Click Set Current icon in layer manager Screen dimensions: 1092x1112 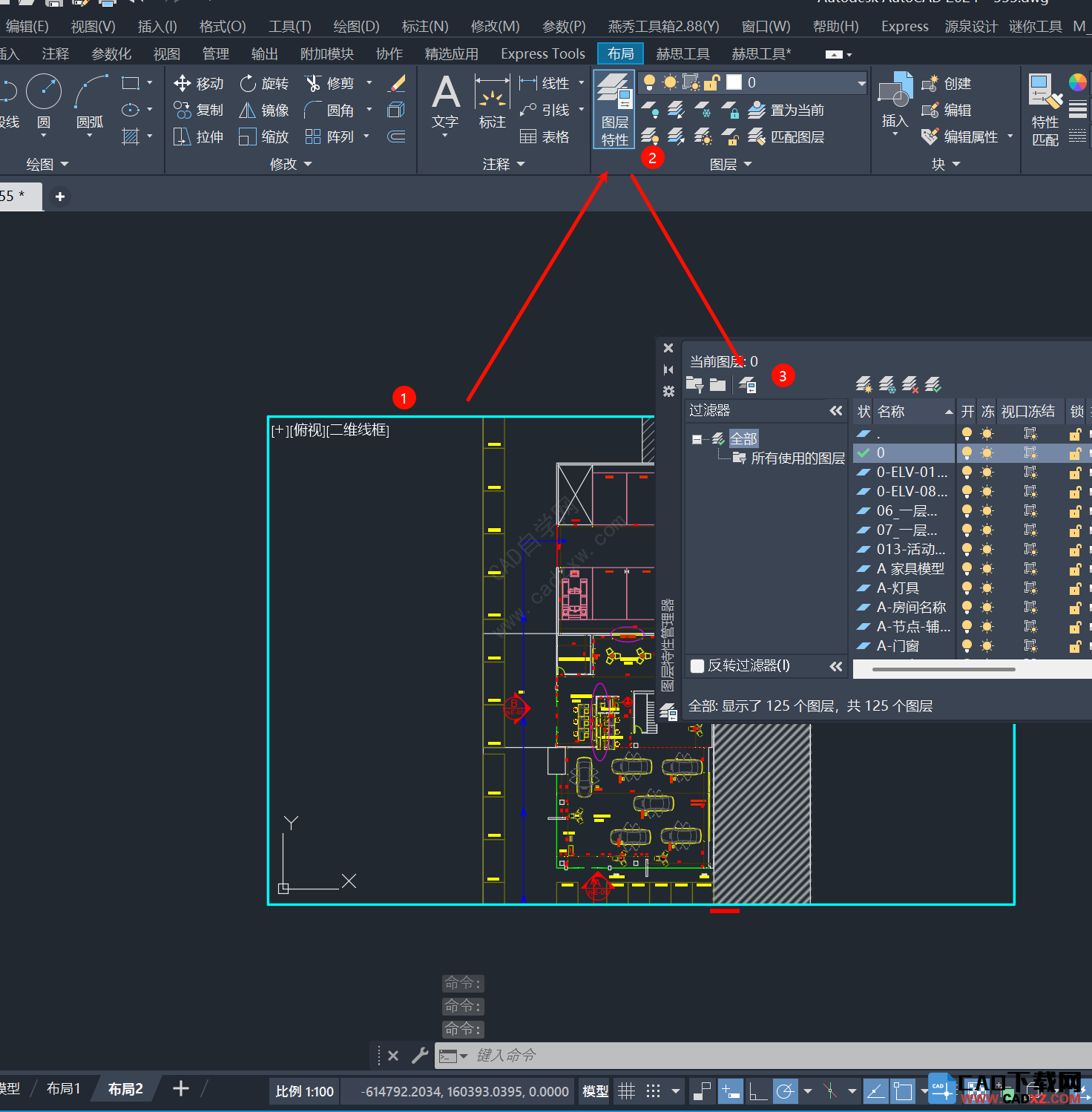(x=933, y=384)
